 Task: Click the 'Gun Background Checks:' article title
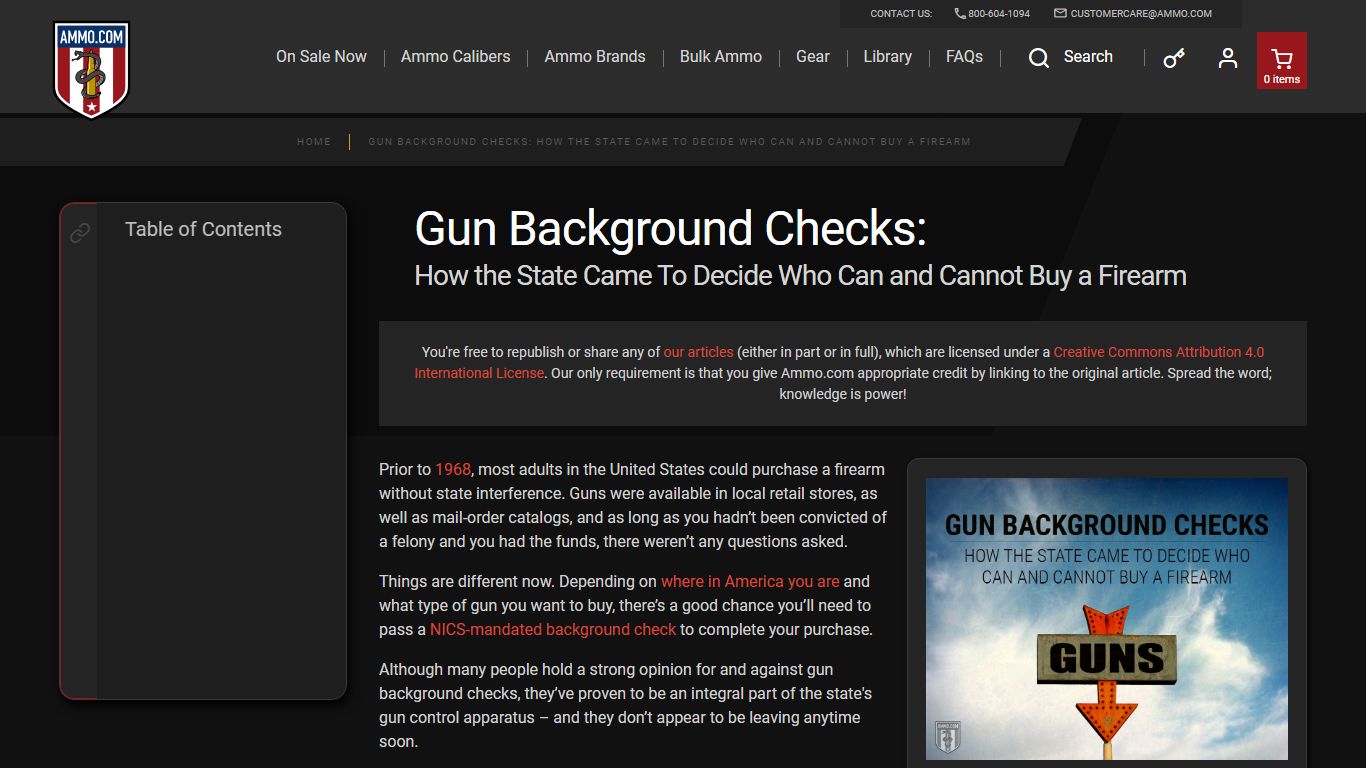click(x=671, y=229)
